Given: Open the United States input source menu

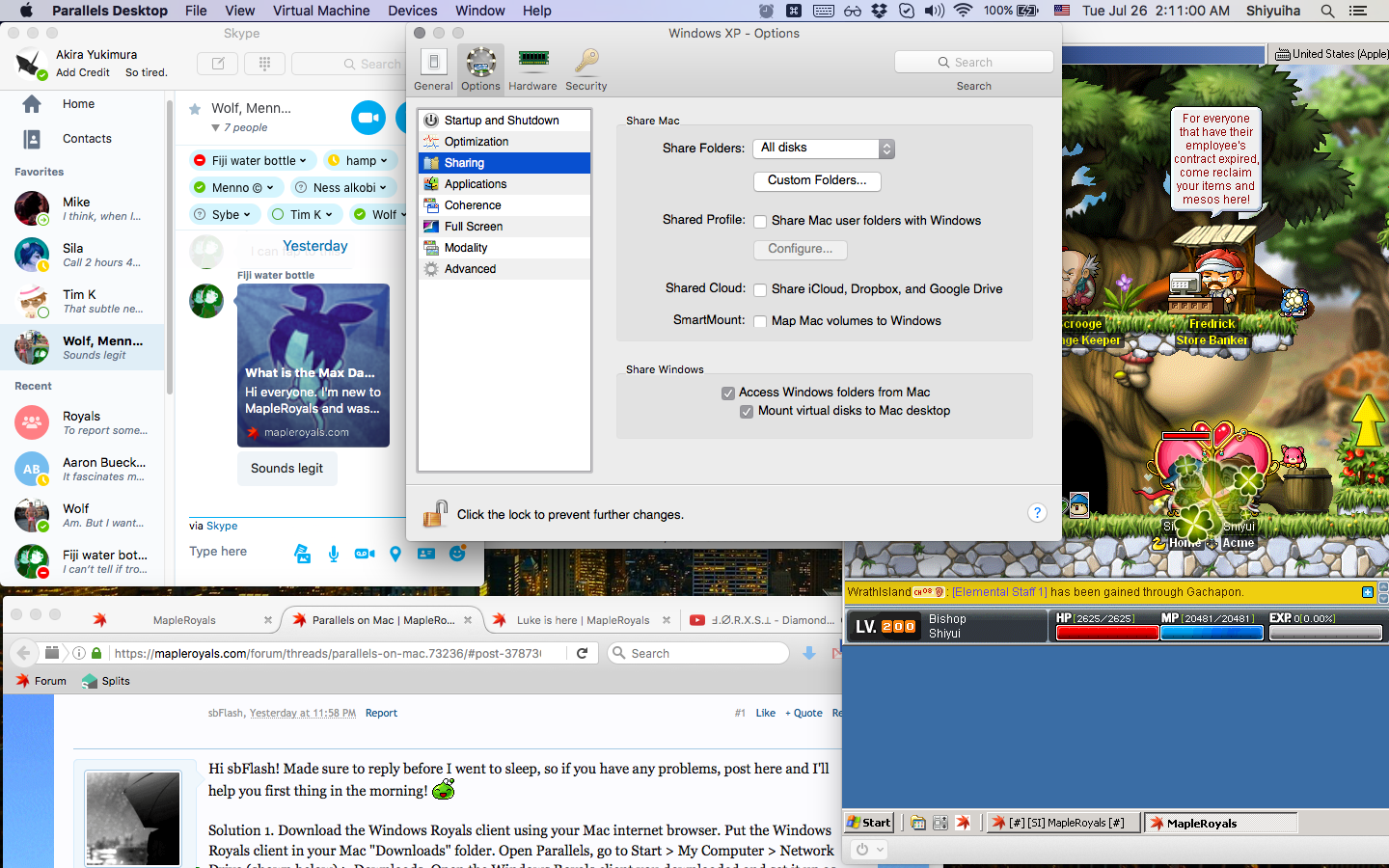Looking at the screenshot, I should pos(1331,54).
